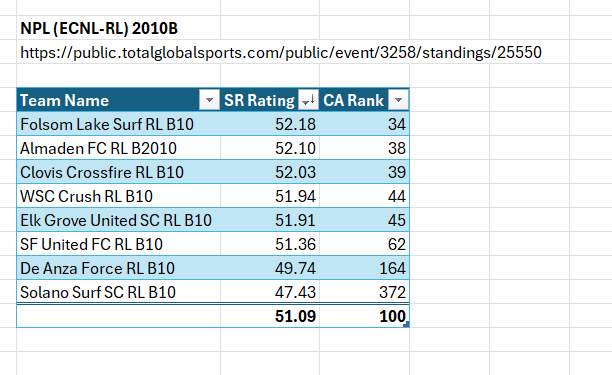Select the 52.18 SR Rating cell
This screenshot has width=612, height=375.
270,124
